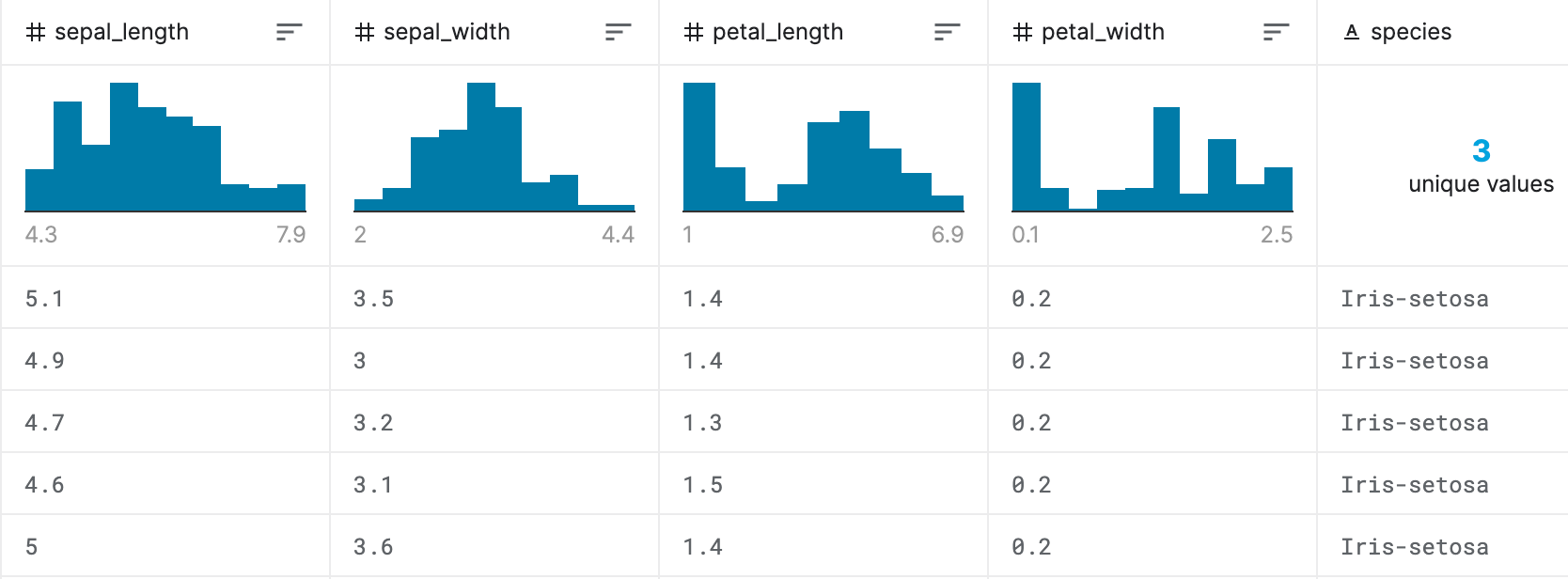Select the sepal_length cell with value 4.7

click(x=165, y=422)
